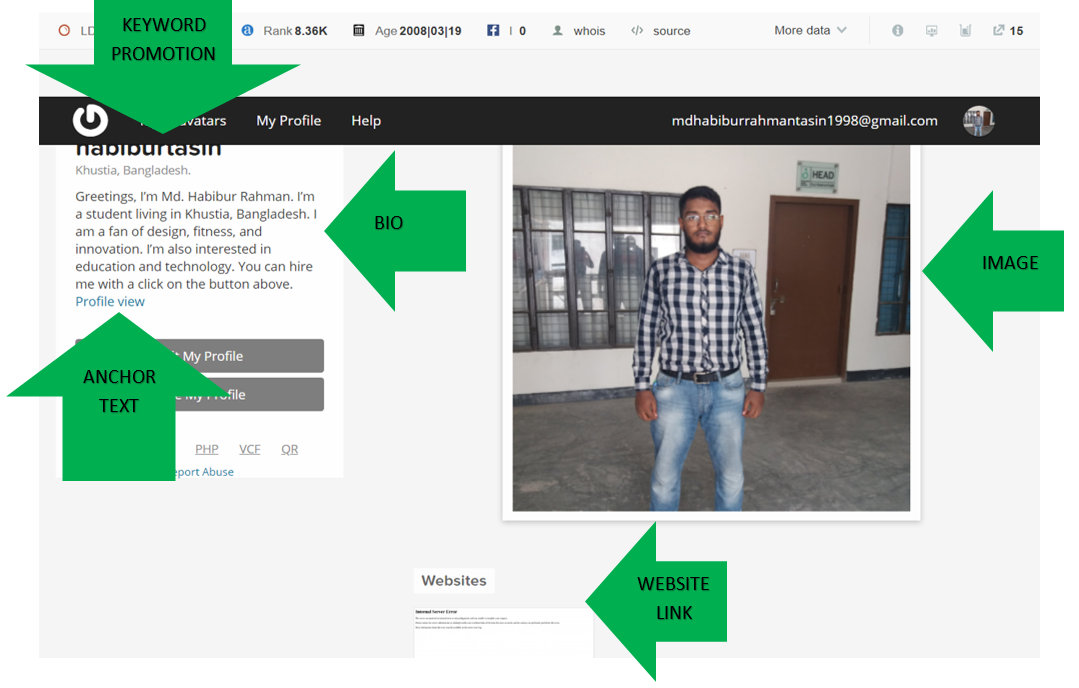
Task: Click the red circle icon in SEO bar
Action: point(64,30)
